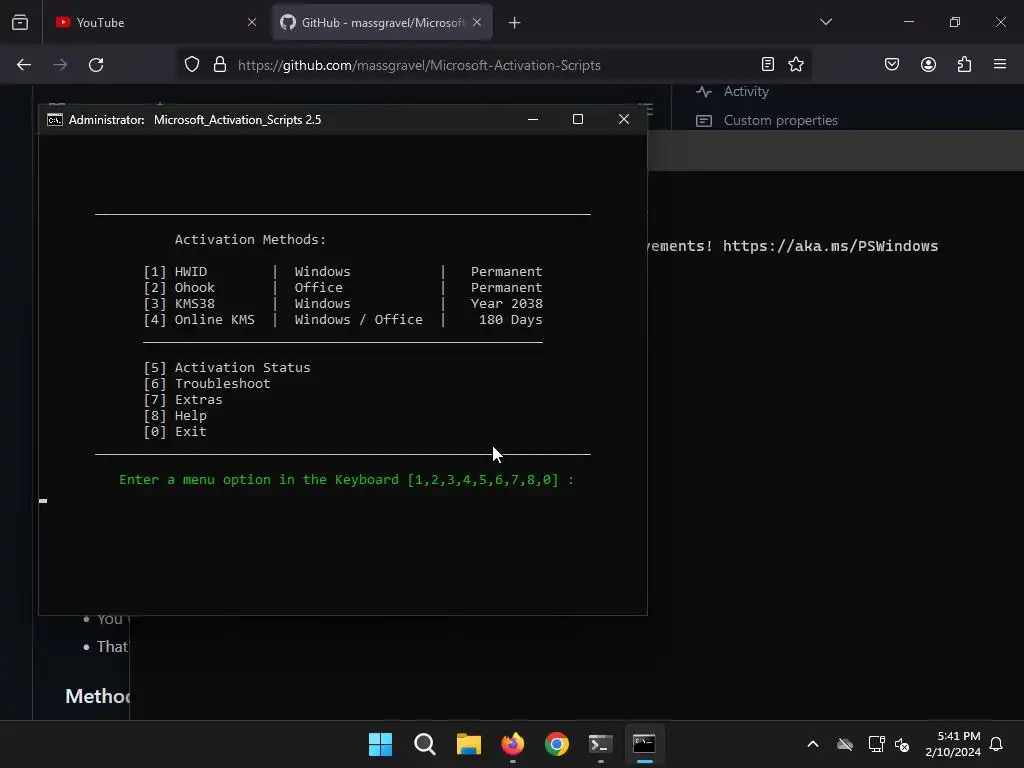Open extensions puzzle icon

click(x=964, y=64)
